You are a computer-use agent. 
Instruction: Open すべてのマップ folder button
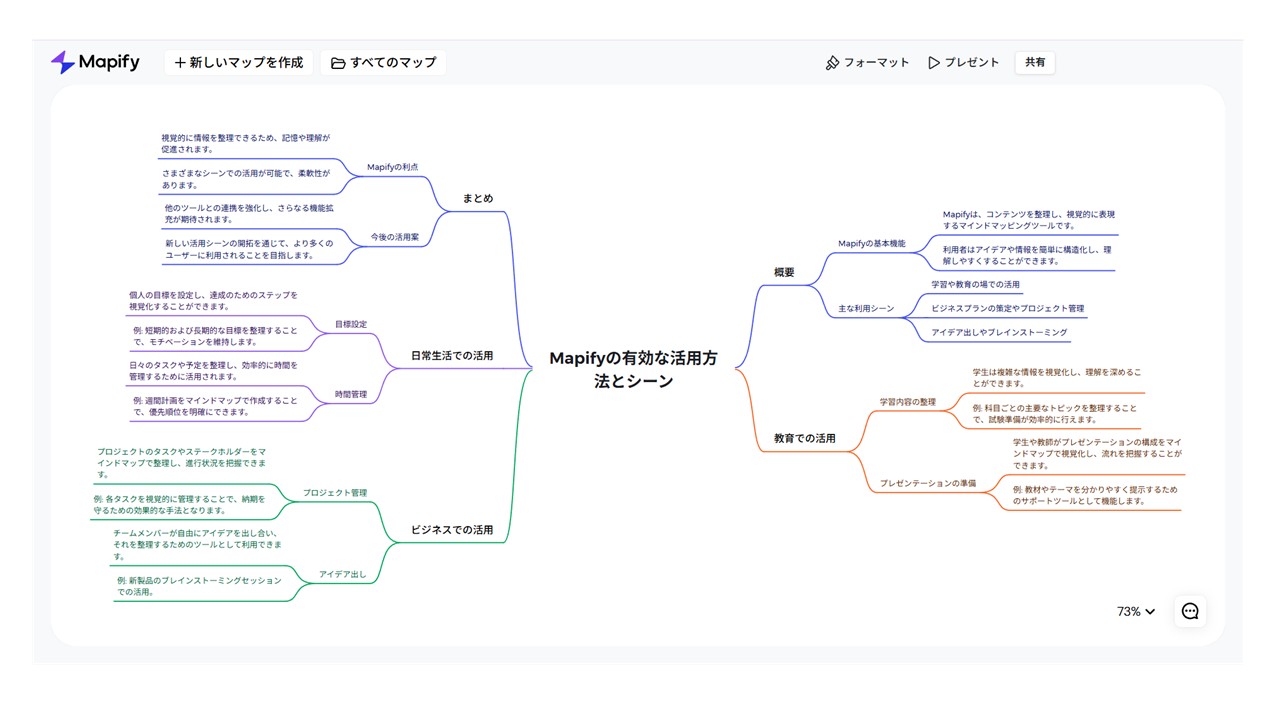(384, 62)
